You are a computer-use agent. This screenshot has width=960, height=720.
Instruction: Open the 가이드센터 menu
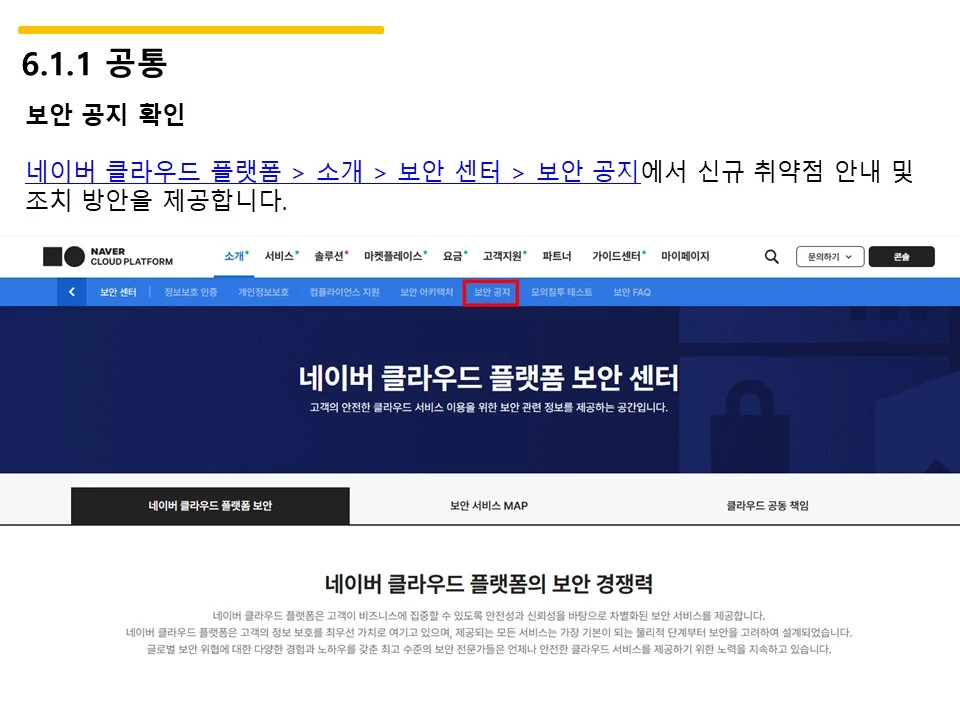(614, 256)
